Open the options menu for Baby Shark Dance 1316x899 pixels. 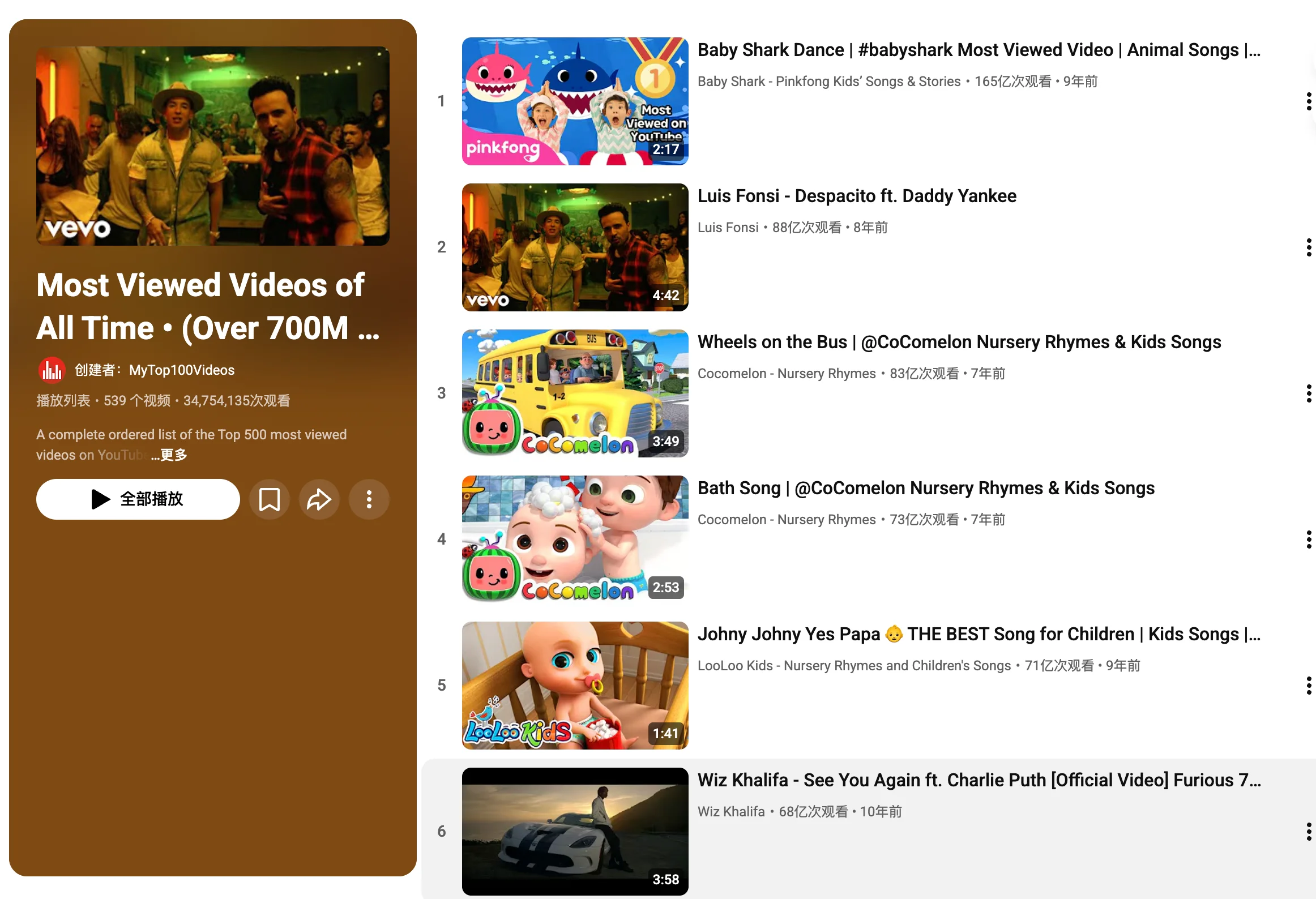pos(1309,102)
